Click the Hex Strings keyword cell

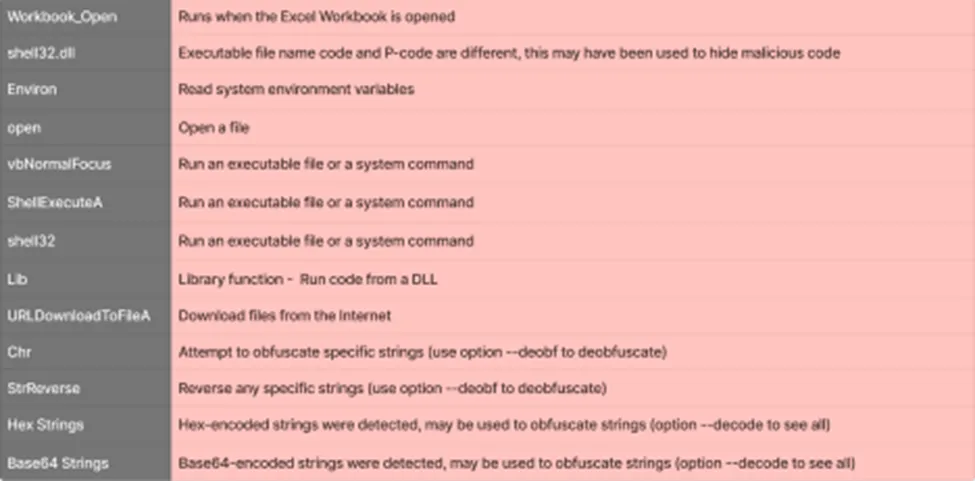[x=85, y=425]
